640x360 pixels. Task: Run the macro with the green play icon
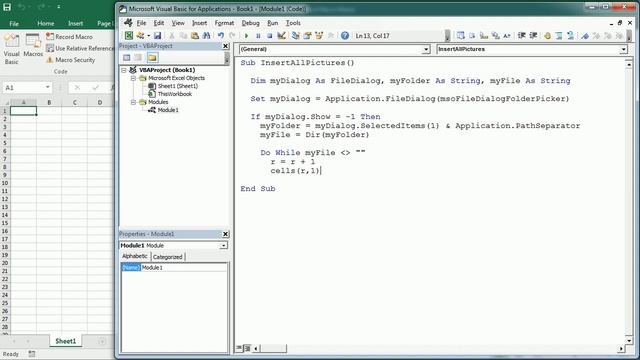pos(246,36)
